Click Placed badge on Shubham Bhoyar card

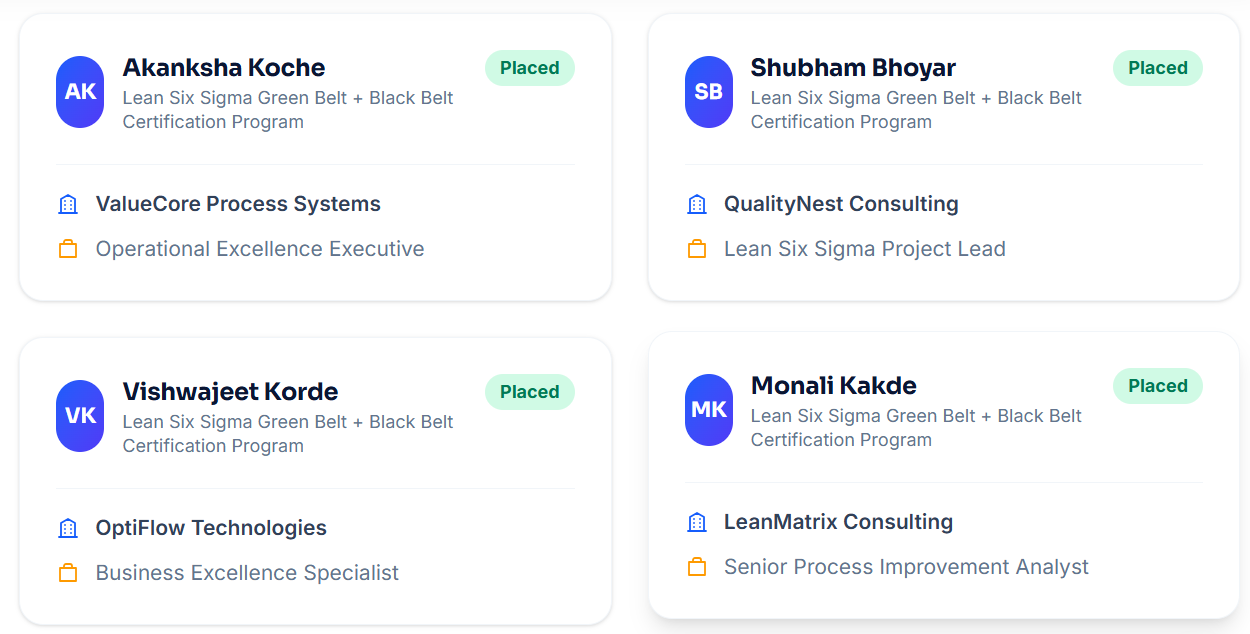pos(1158,68)
